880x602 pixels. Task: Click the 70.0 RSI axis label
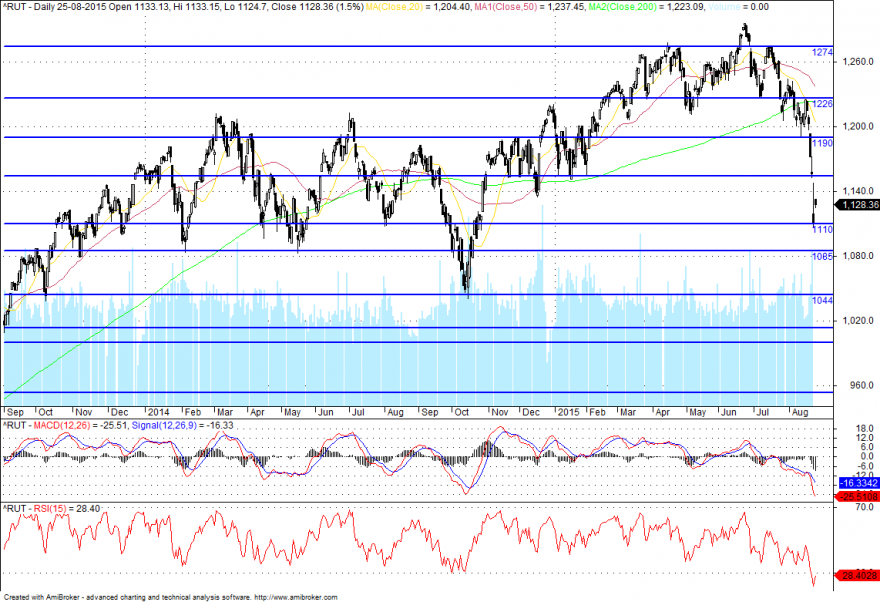pyautogui.click(x=865, y=507)
